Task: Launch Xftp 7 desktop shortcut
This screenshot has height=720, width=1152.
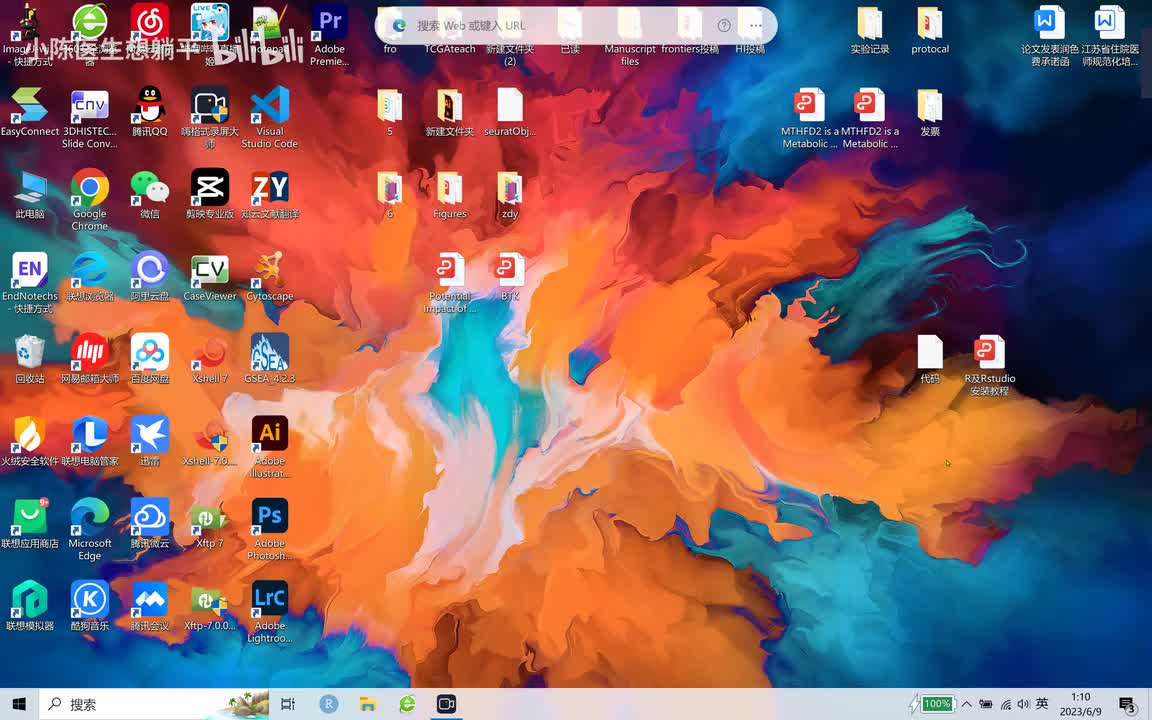Action: click(209, 523)
